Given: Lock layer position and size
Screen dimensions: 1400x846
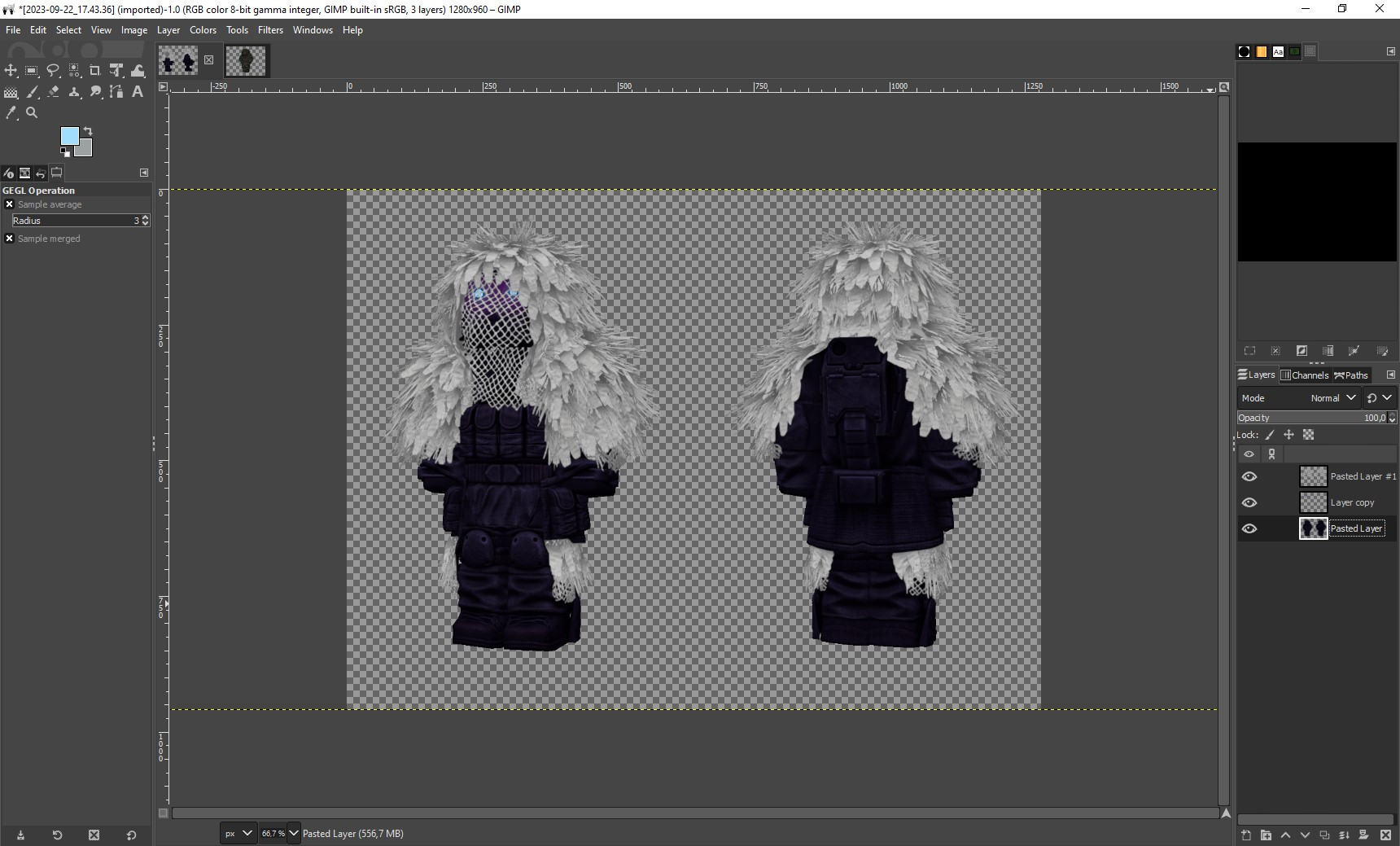Looking at the screenshot, I should coord(1288,435).
